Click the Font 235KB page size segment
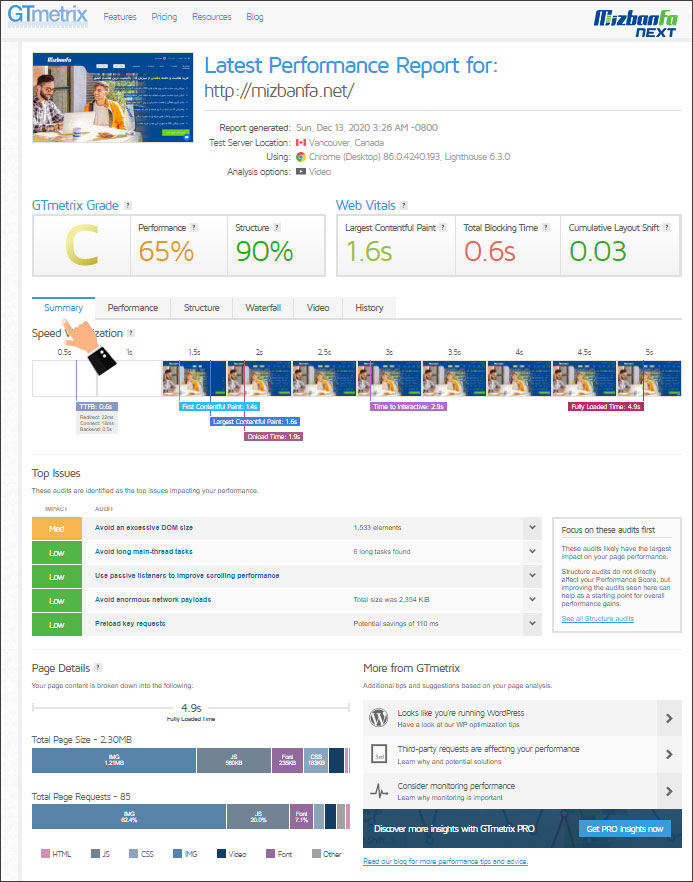This screenshot has width=693, height=882. (287, 760)
